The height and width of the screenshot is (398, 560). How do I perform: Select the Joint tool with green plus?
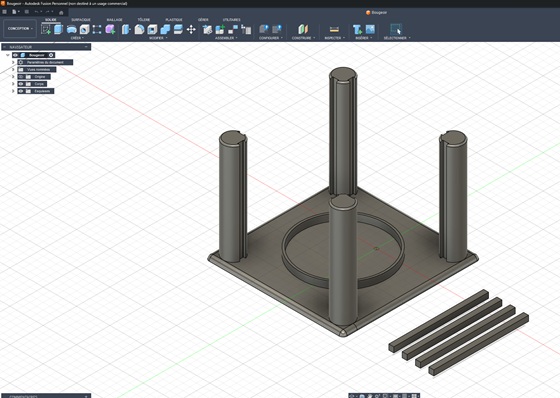pyautogui.click(x=220, y=29)
